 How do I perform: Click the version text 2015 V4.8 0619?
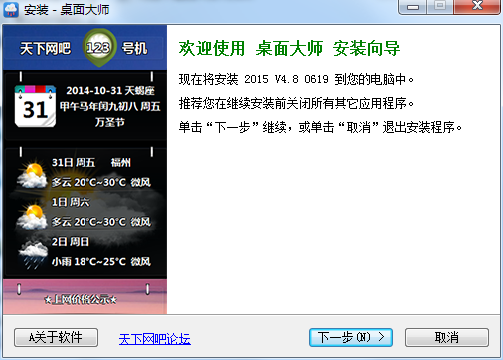[x=286, y=79]
